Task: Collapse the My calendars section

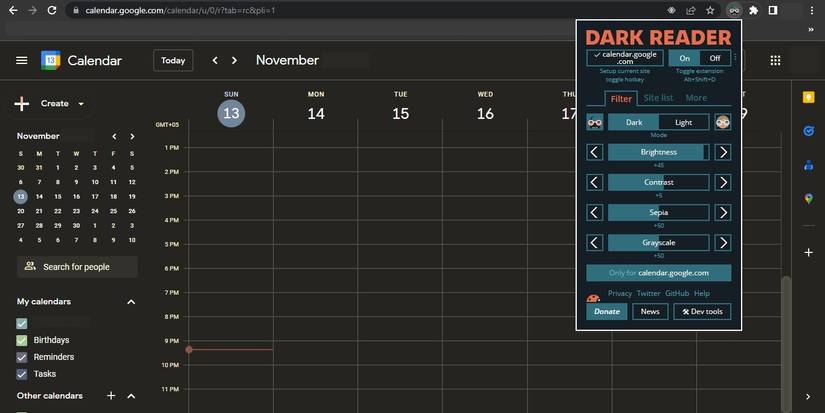Action: click(x=131, y=301)
